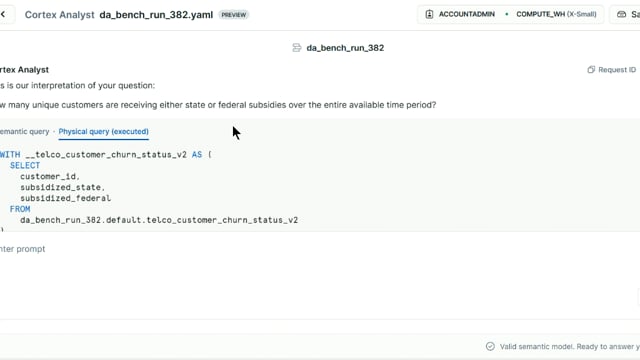
Task: Select the Physical query (executed) tab
Action: 104,131
